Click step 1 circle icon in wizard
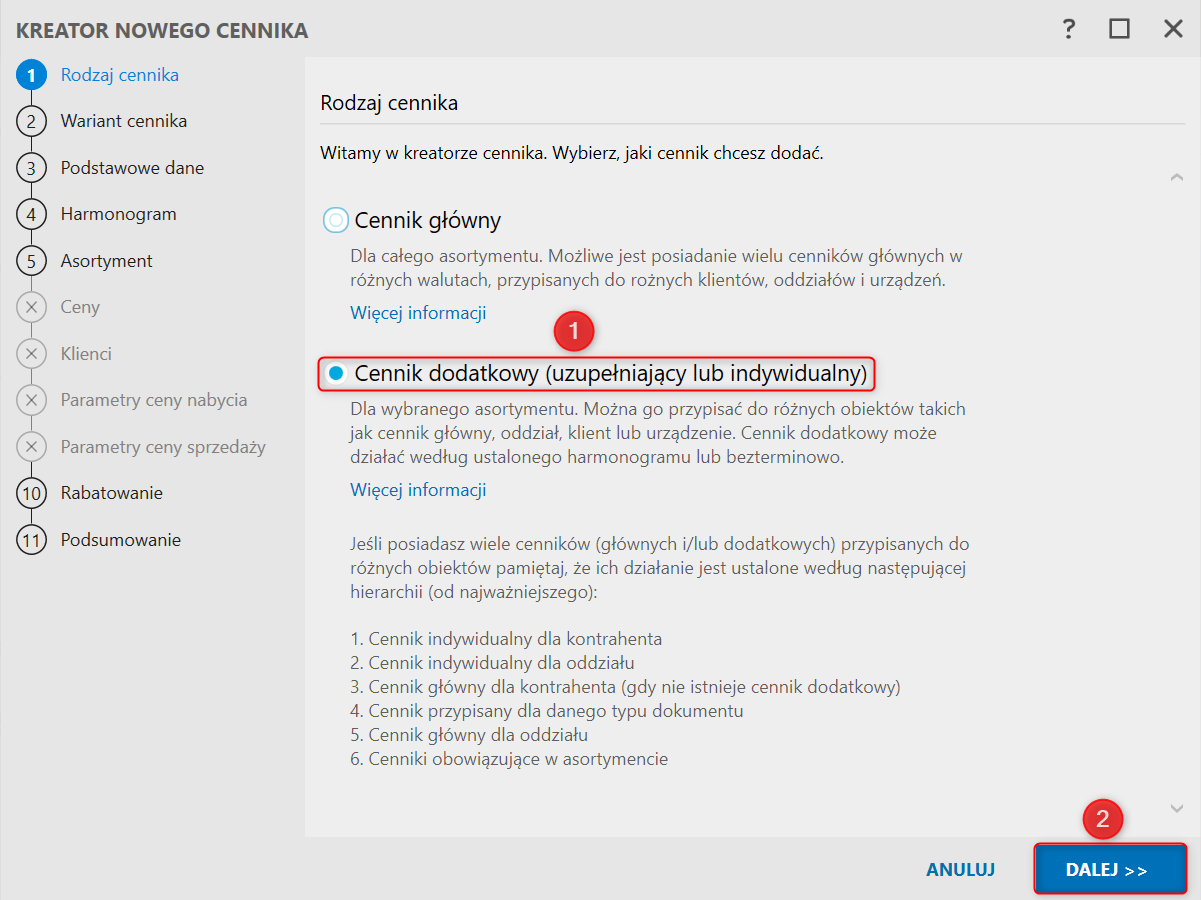Screen dimensions: 1201x900 click(31, 75)
